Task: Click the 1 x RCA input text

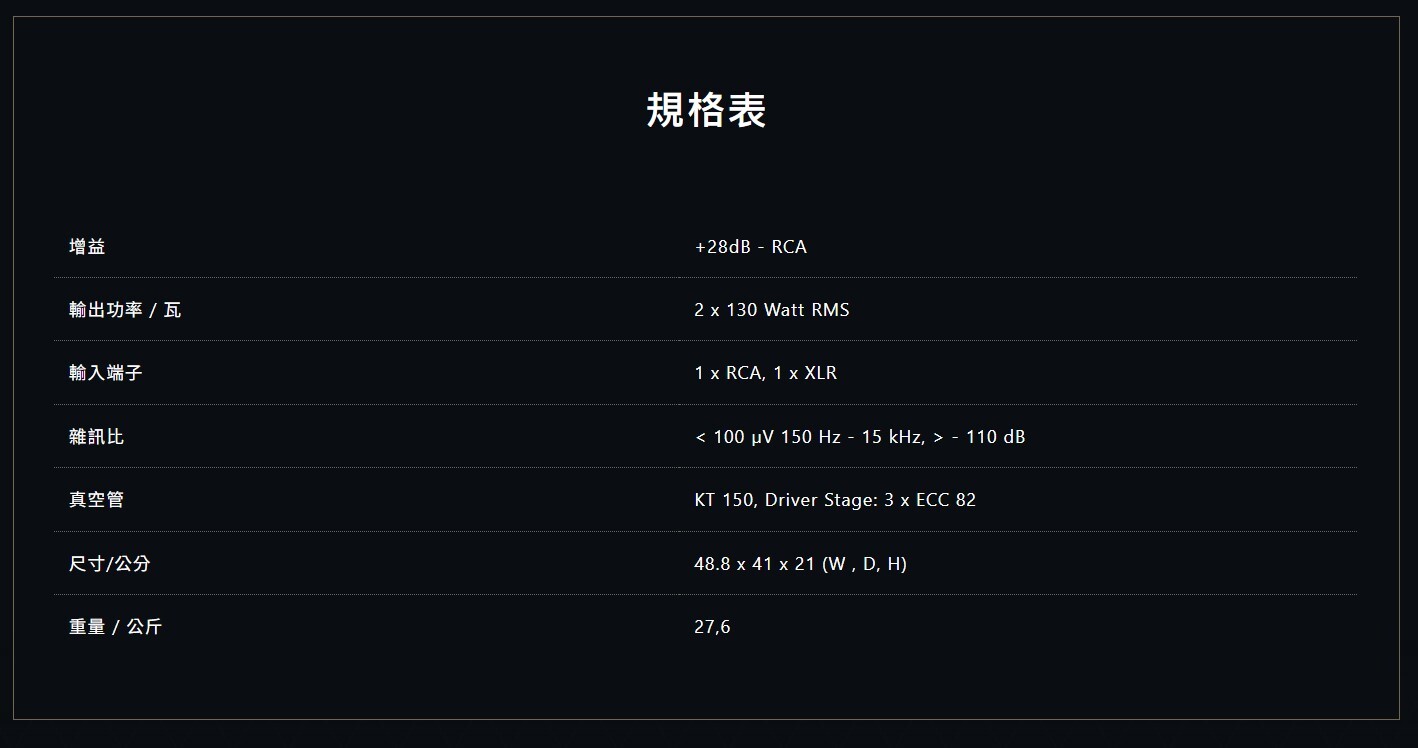Action: 729,373
